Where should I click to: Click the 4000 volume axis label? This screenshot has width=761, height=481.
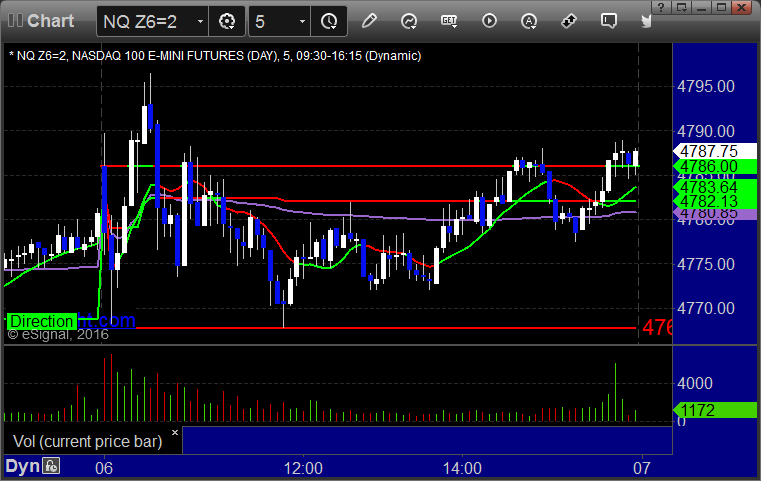pos(695,383)
